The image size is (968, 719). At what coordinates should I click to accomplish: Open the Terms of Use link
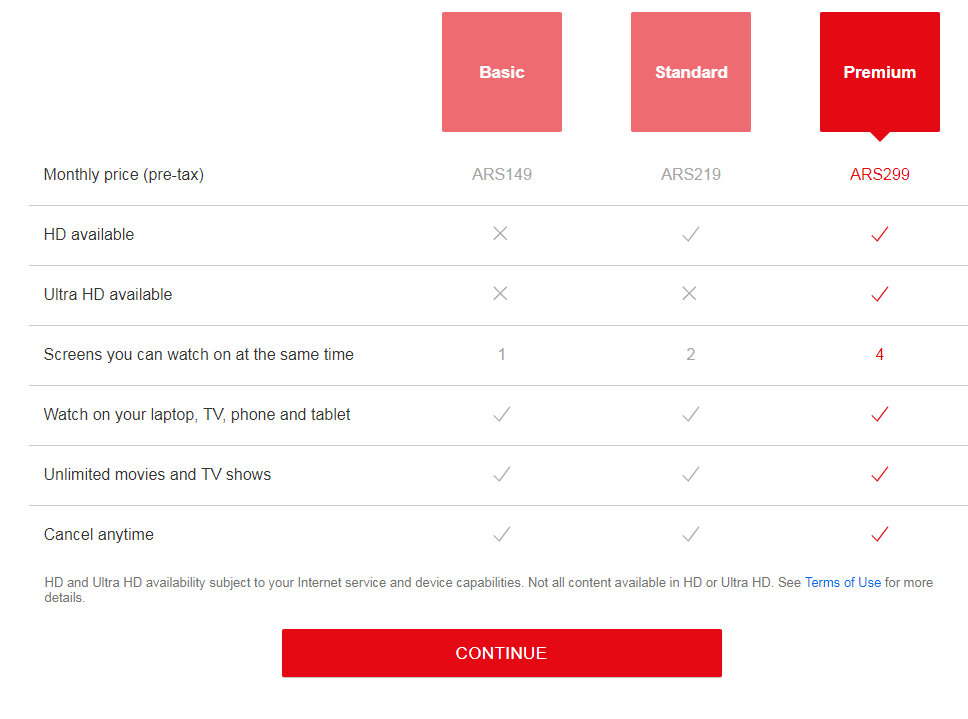pos(843,582)
